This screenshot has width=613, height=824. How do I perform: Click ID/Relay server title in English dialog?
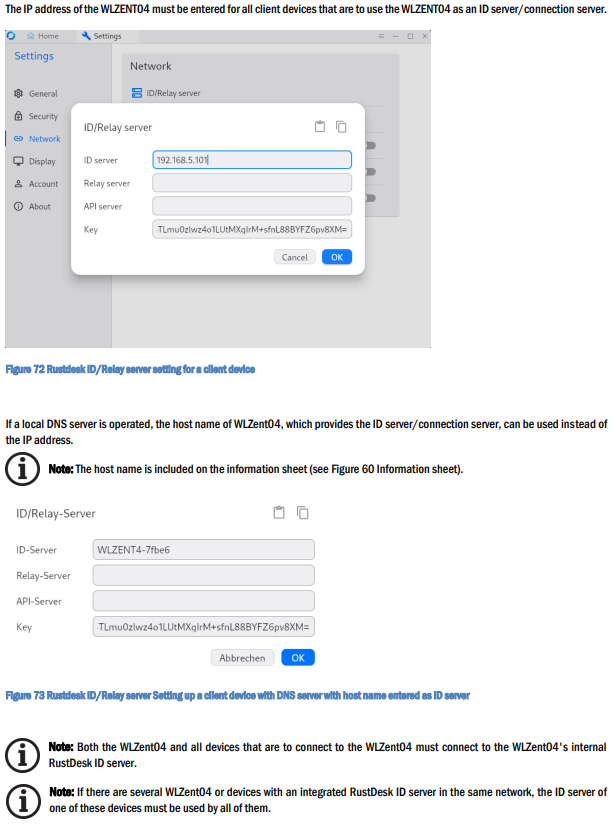coord(118,128)
